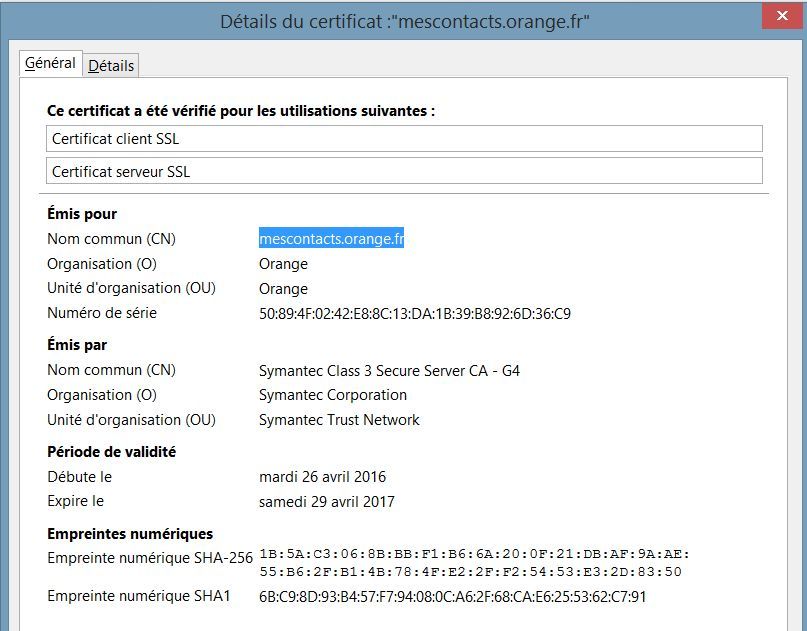Switch to the Détails tab
Screen dimensions: 807x631
pos(110,66)
